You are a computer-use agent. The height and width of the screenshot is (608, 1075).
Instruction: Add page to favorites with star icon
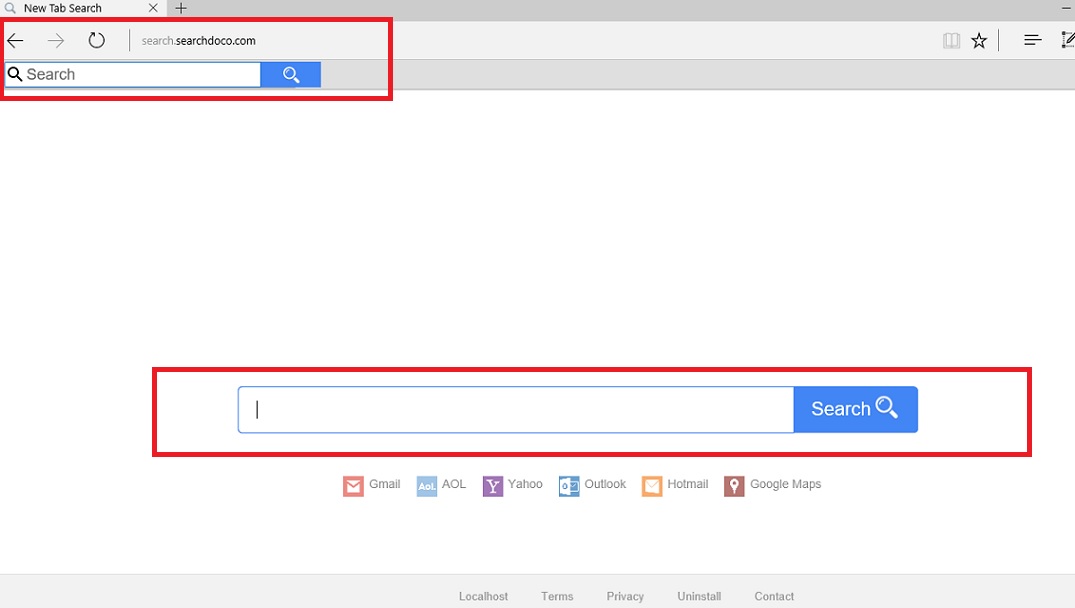pos(978,40)
